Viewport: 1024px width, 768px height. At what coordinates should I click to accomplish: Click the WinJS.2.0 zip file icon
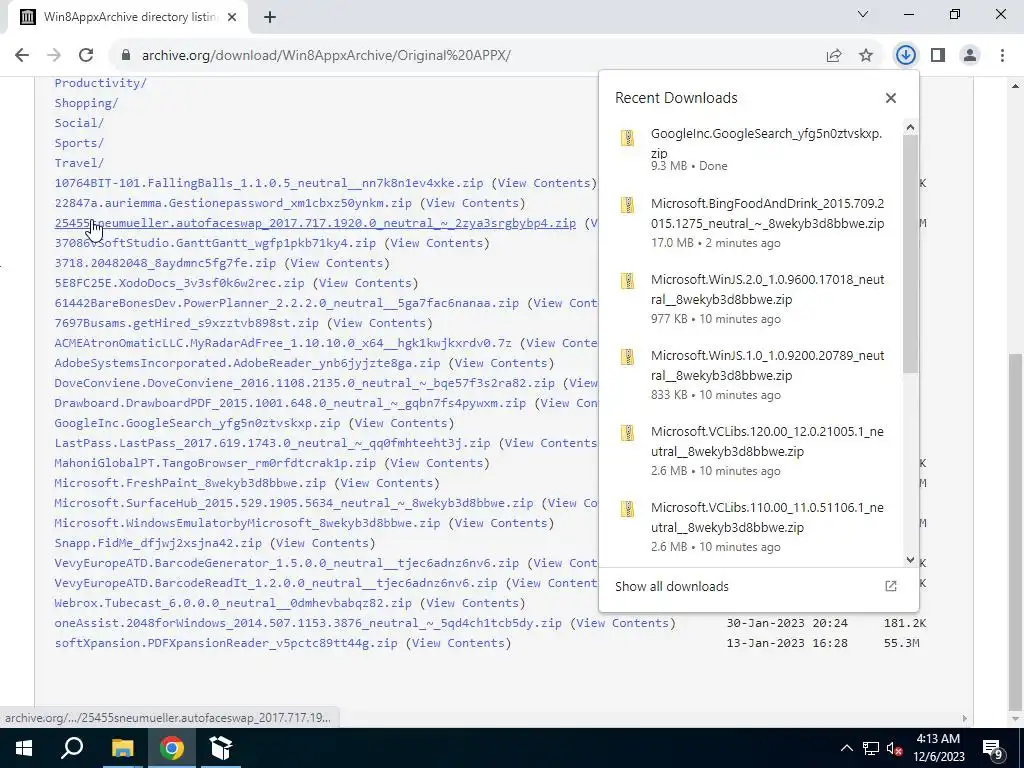coord(628,281)
